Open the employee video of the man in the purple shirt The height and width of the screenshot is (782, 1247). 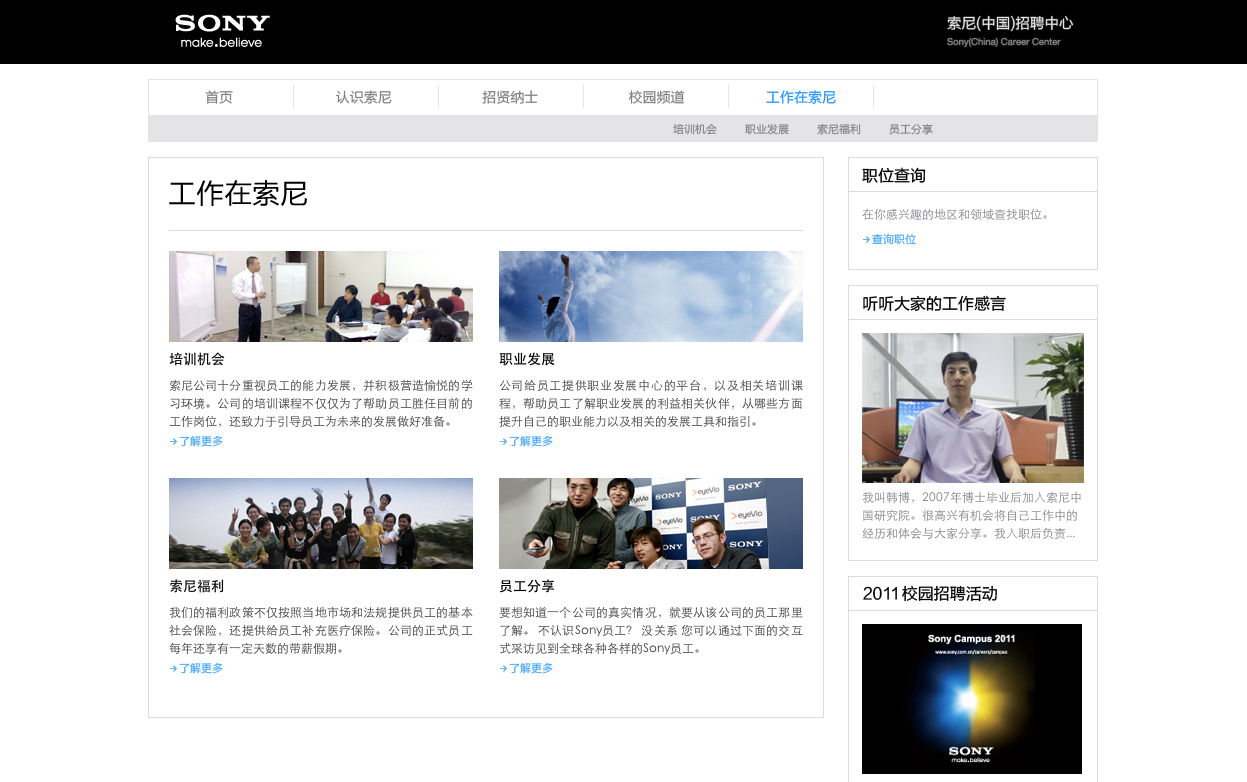pyautogui.click(x=972, y=408)
